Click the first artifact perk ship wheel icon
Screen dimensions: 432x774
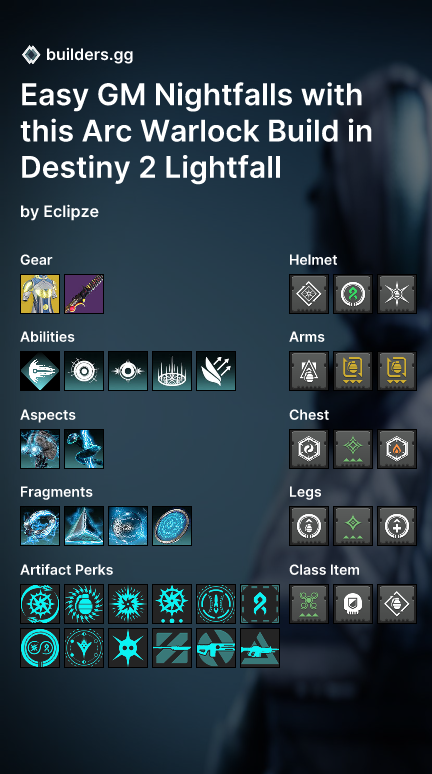(x=40, y=604)
